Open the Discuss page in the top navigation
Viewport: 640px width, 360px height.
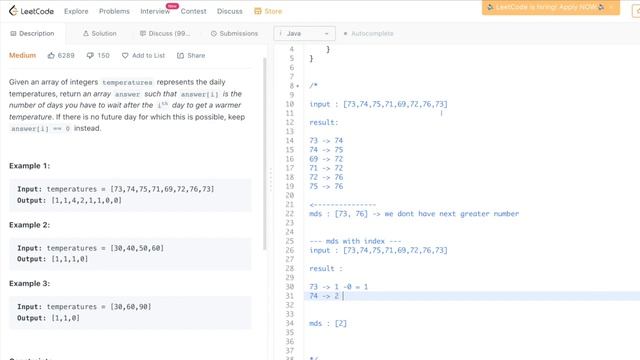coord(229,11)
